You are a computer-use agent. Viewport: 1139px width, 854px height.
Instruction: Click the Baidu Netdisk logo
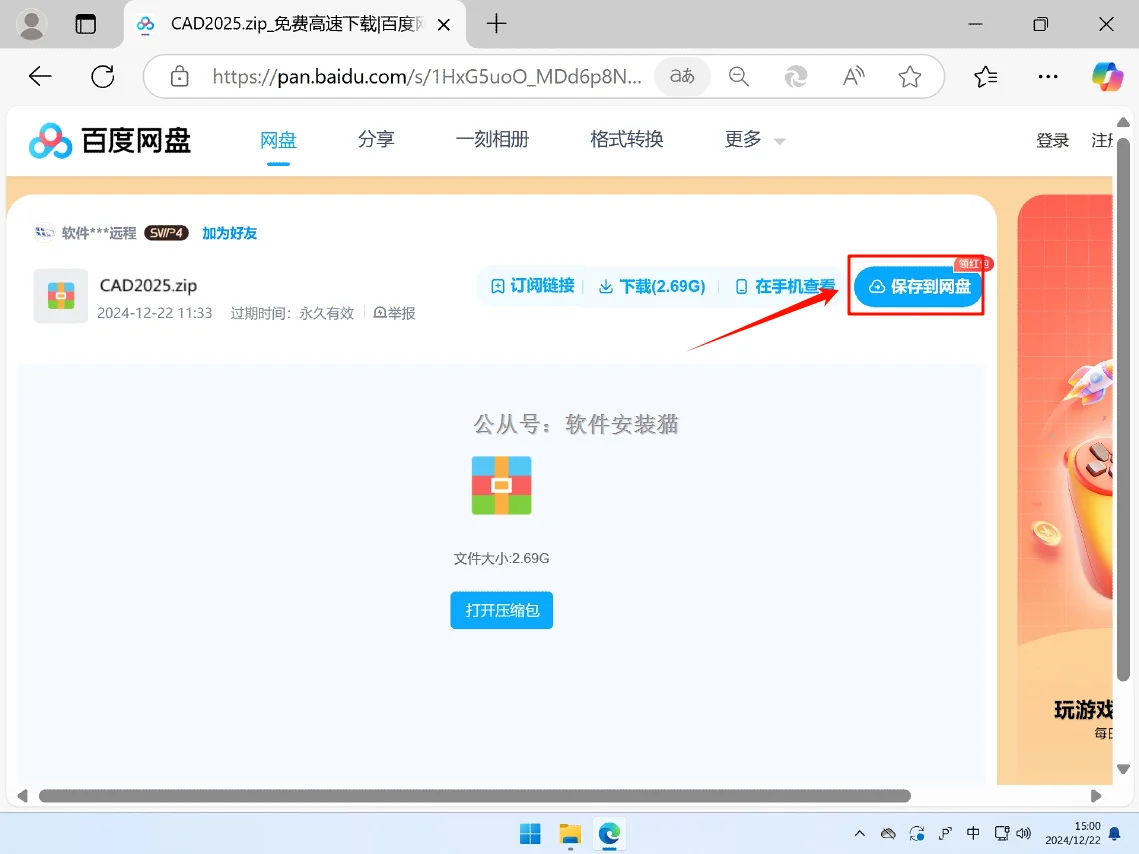coord(47,140)
